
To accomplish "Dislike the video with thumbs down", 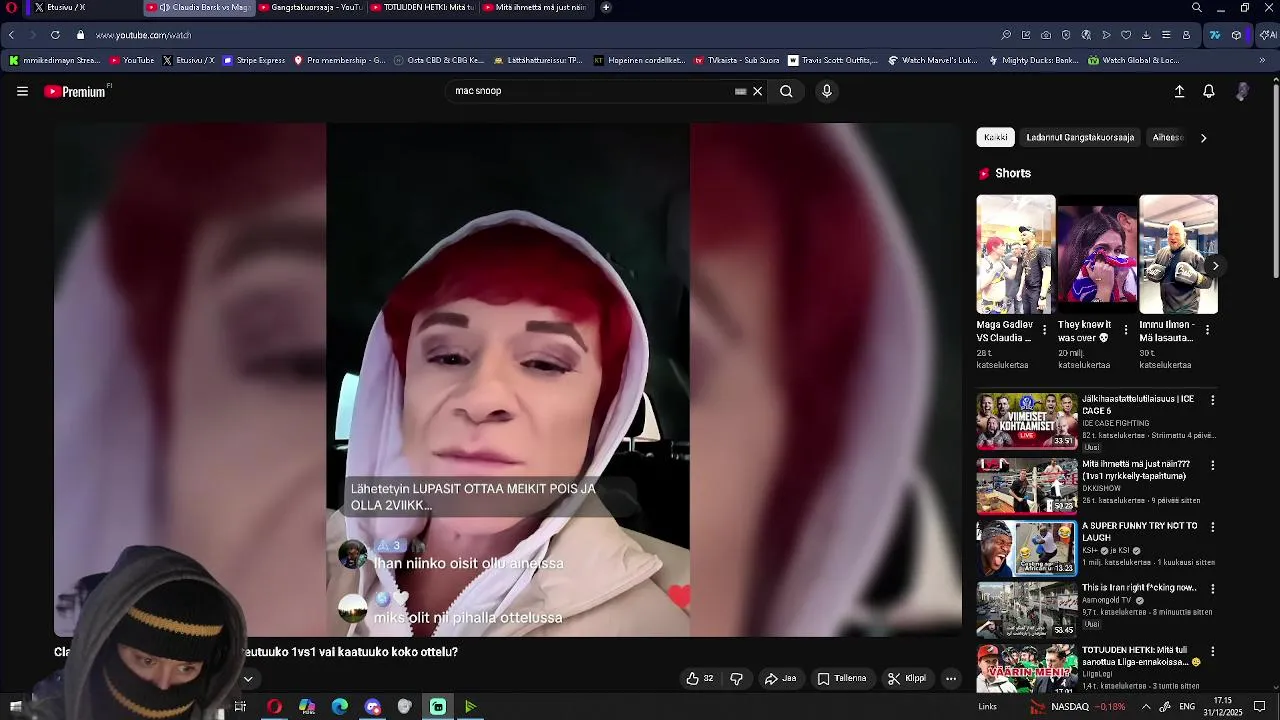I will click(x=736, y=678).
